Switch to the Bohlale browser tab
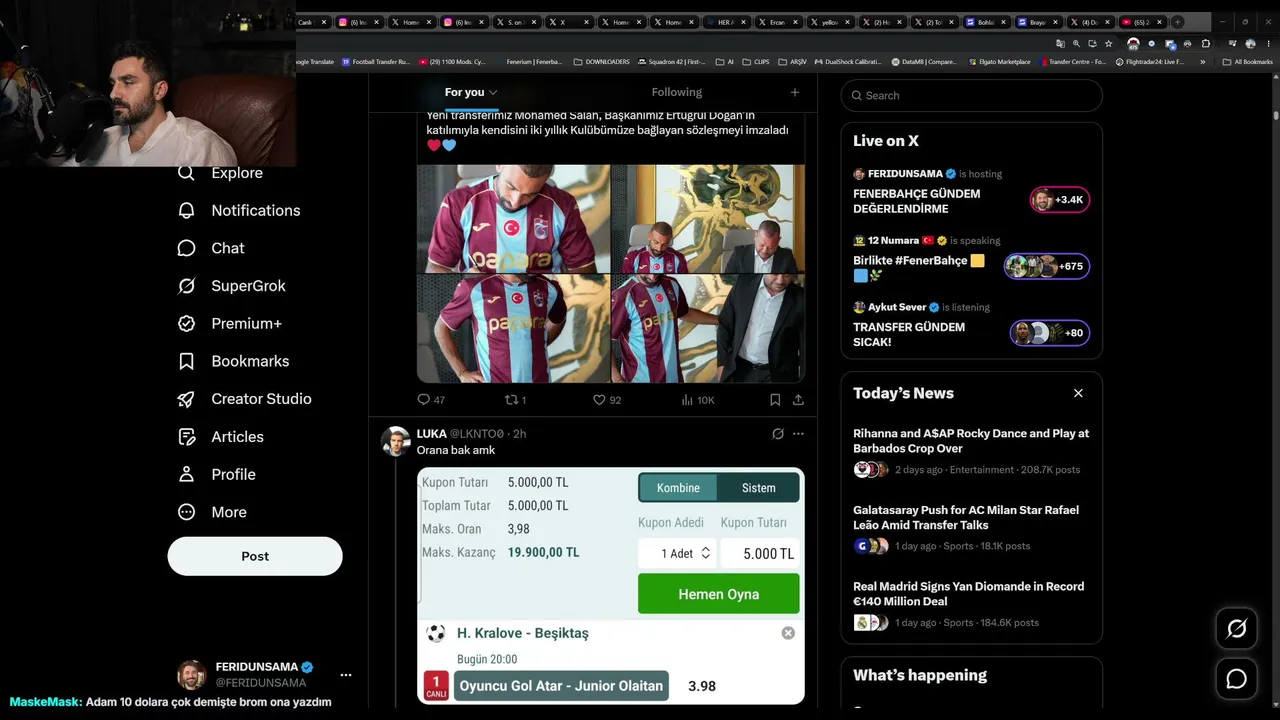This screenshot has width=1280, height=720. [x=986, y=22]
